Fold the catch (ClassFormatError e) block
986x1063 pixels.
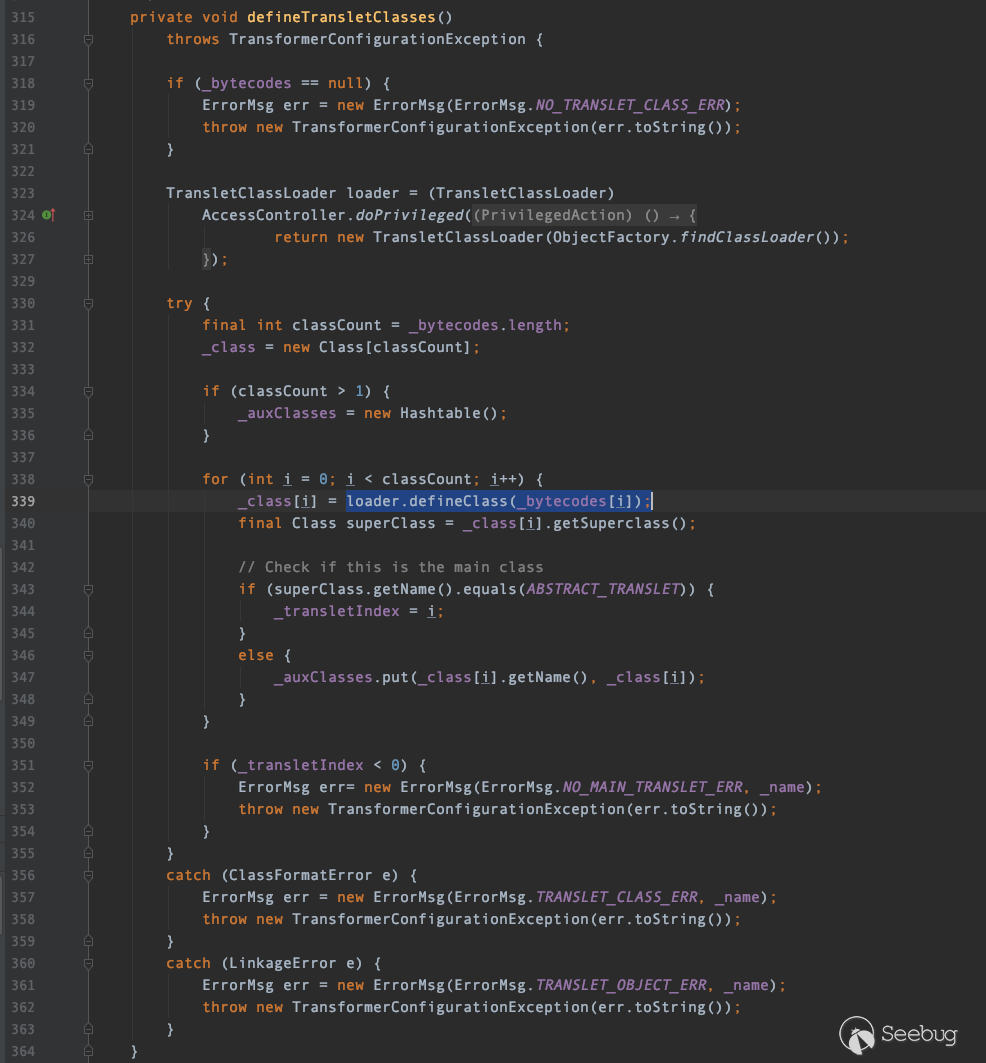point(88,875)
